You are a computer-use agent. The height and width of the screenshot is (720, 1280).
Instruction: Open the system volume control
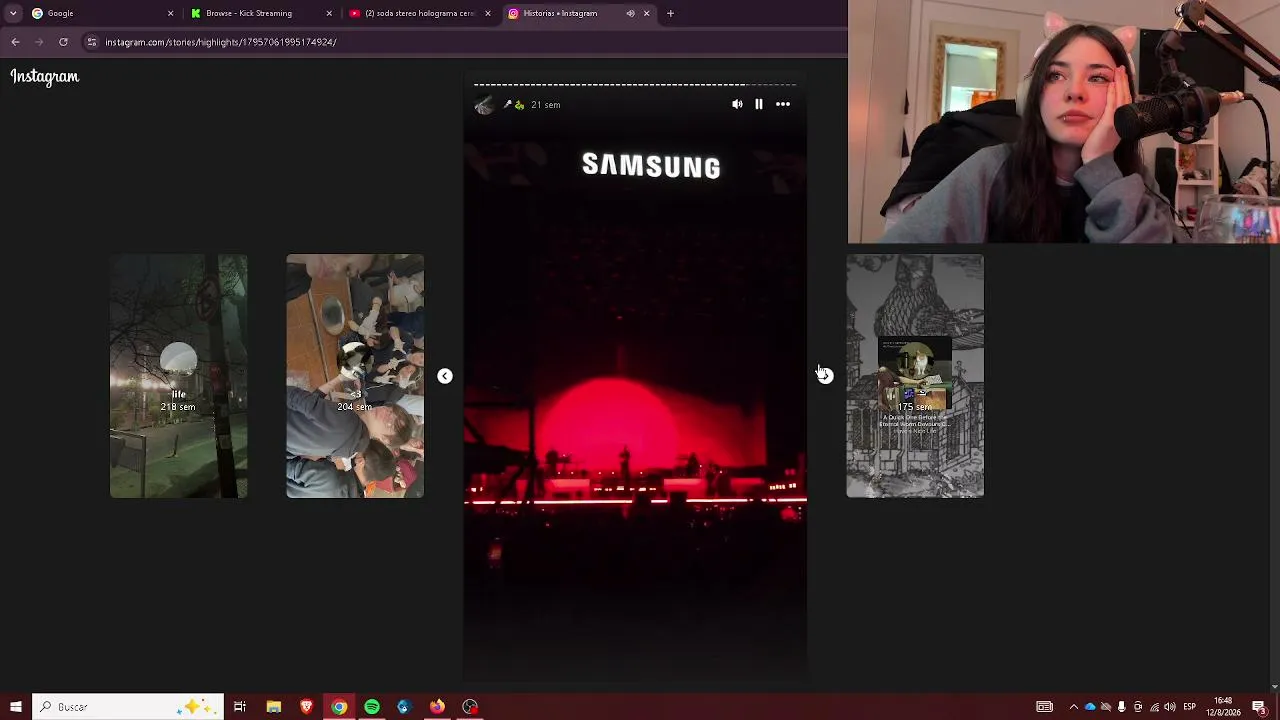tap(1170, 707)
